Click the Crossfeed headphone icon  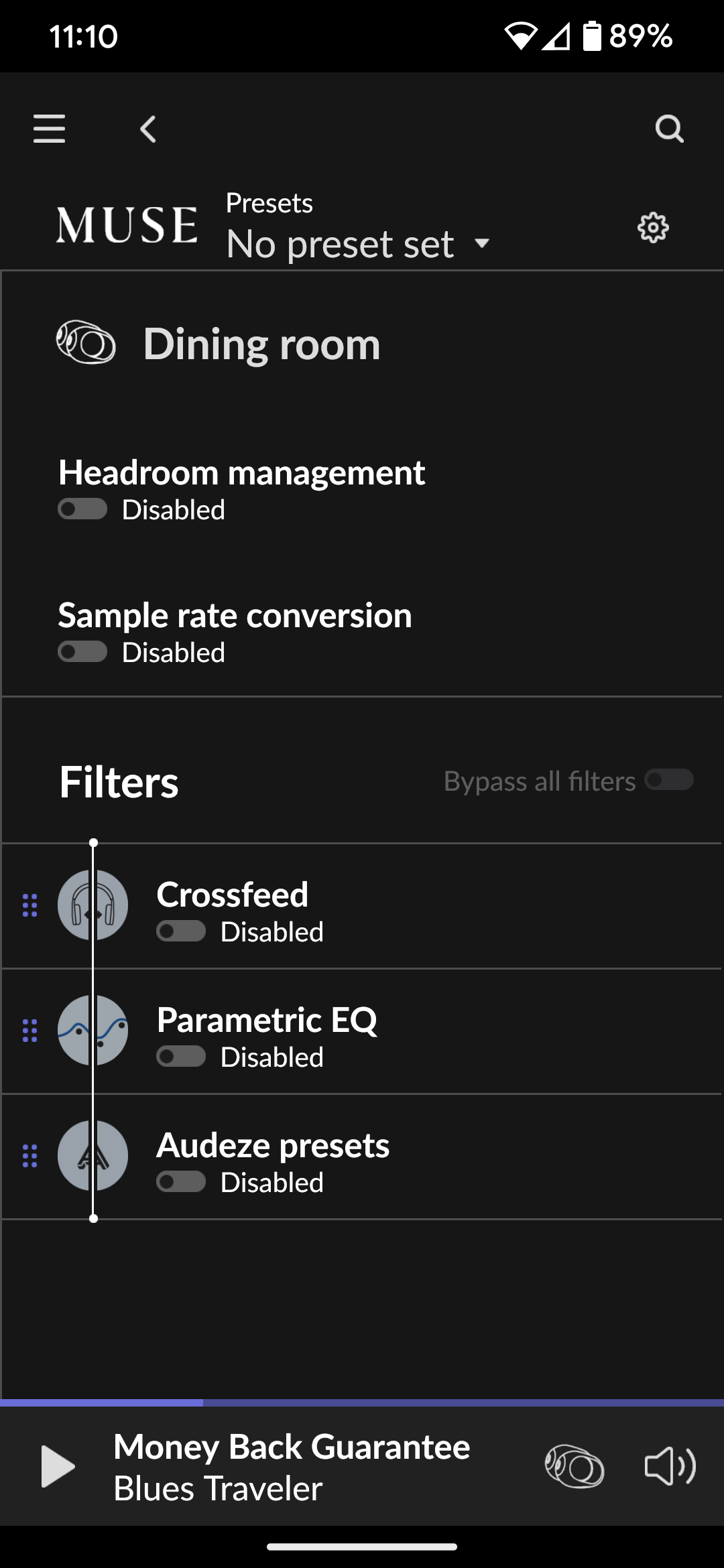(93, 905)
